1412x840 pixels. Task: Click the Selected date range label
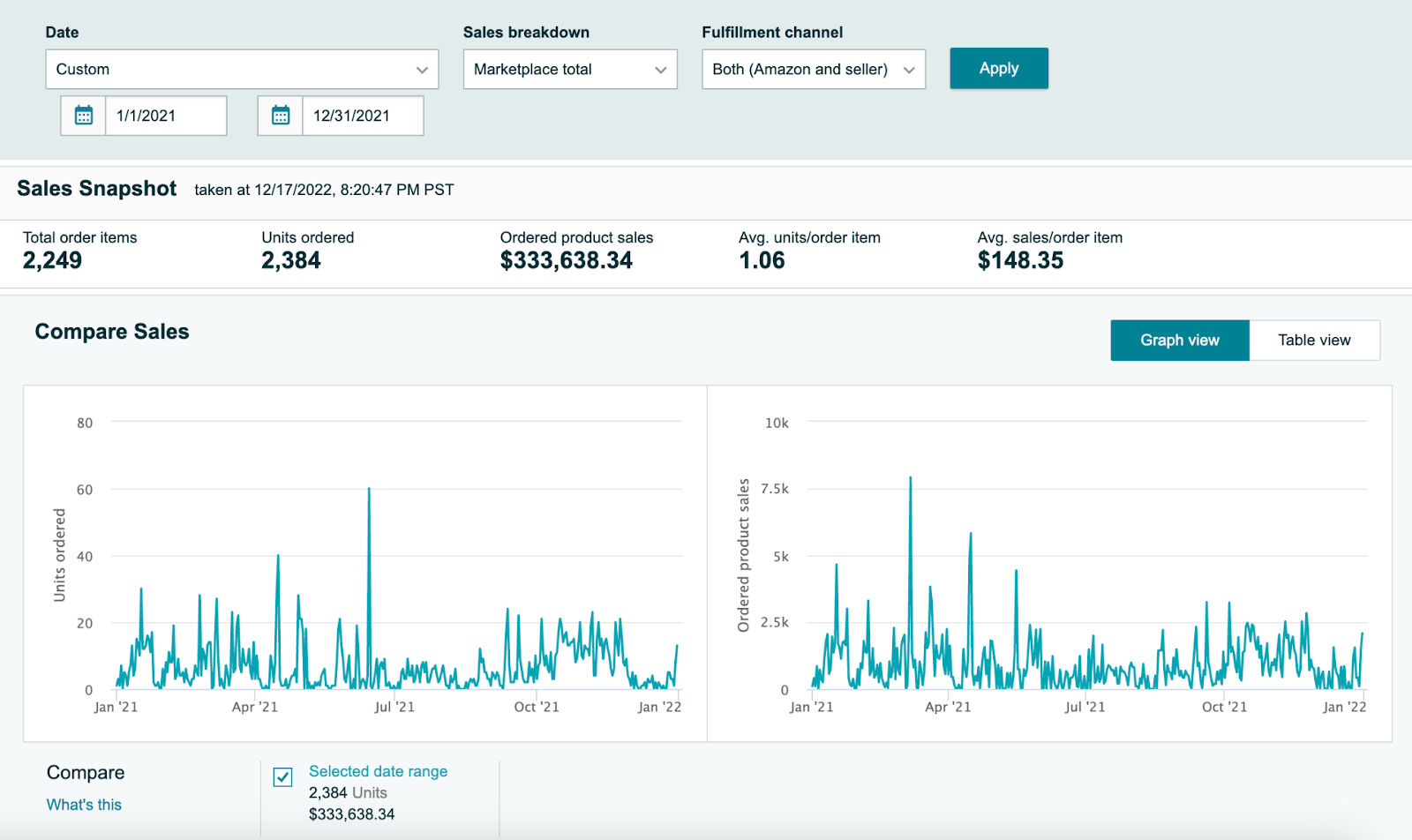tap(378, 771)
